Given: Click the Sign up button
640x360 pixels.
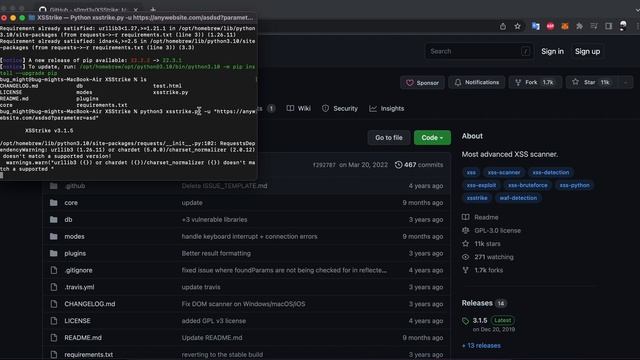Looking at the screenshot, I should point(587,51).
